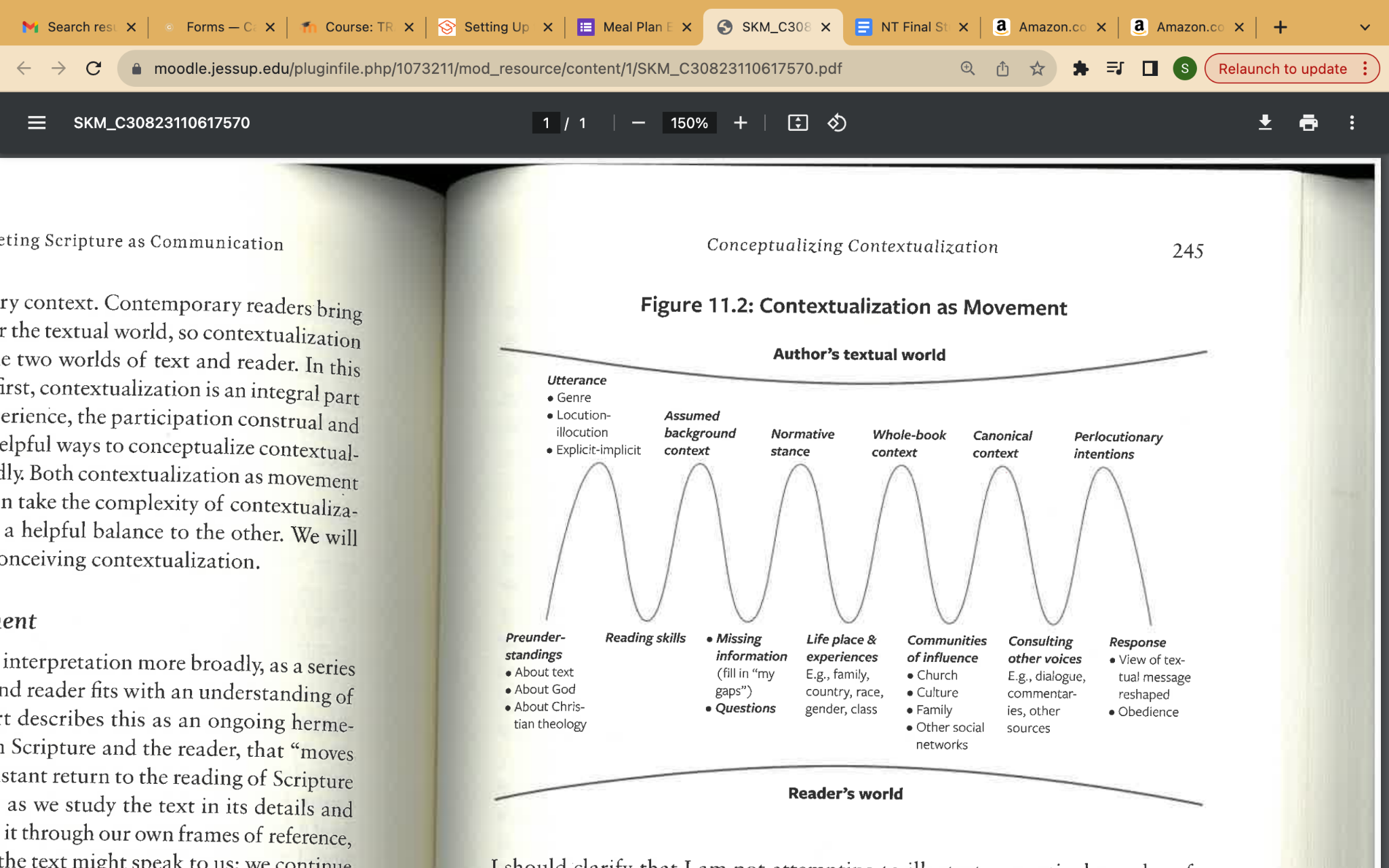Click the page number input box
1389x868 pixels.
(546, 123)
